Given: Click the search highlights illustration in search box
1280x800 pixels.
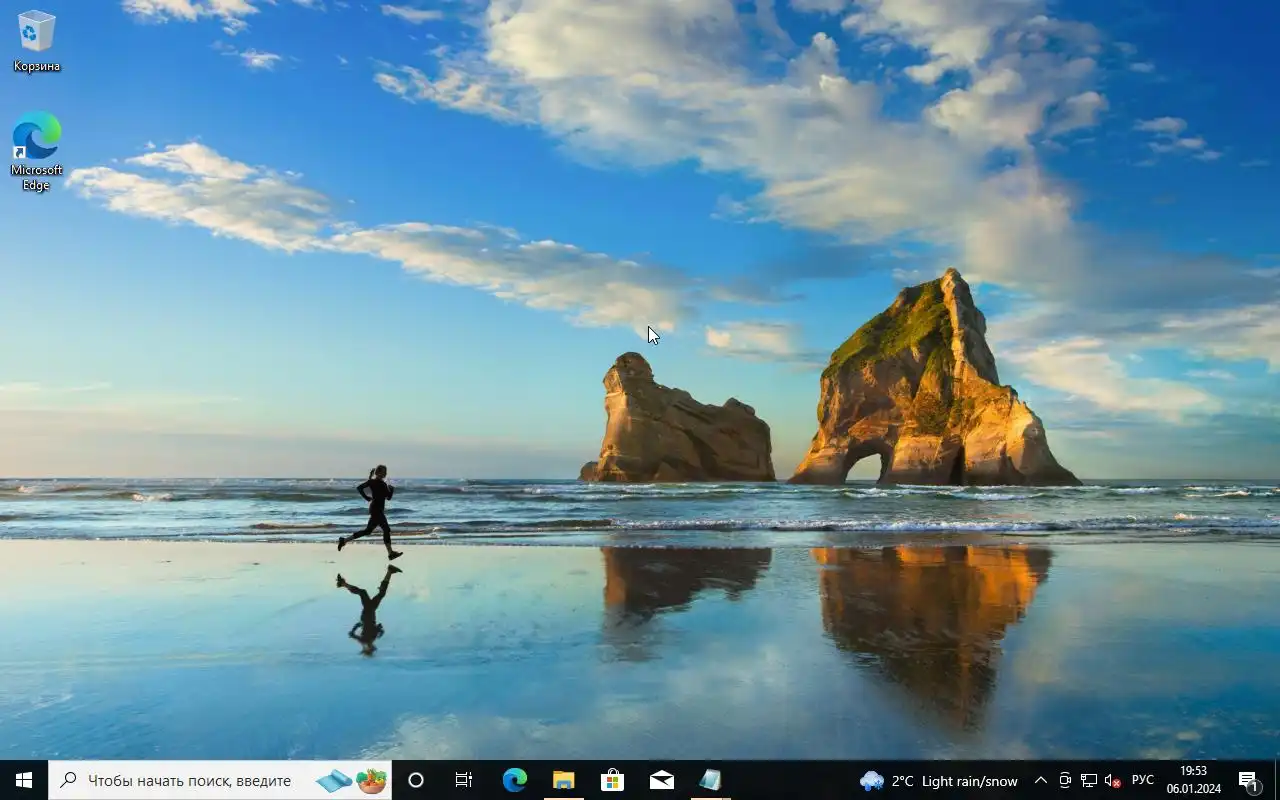Looking at the screenshot, I should [x=351, y=780].
